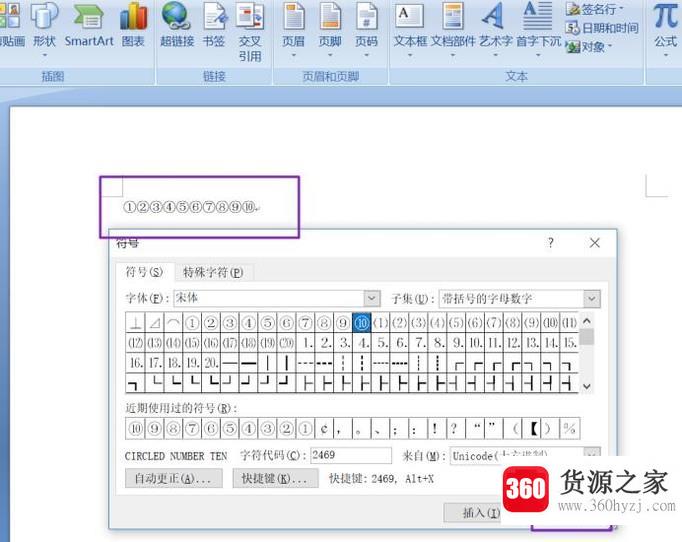Image resolution: width=682 pixels, height=542 pixels.
Task: Select the '20.' symbol in grid
Action: tap(211, 362)
